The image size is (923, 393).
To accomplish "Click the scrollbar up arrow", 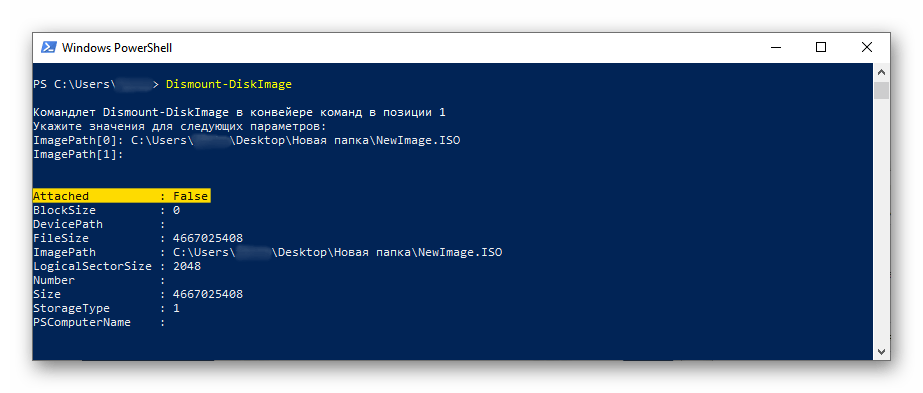I will [881, 72].
